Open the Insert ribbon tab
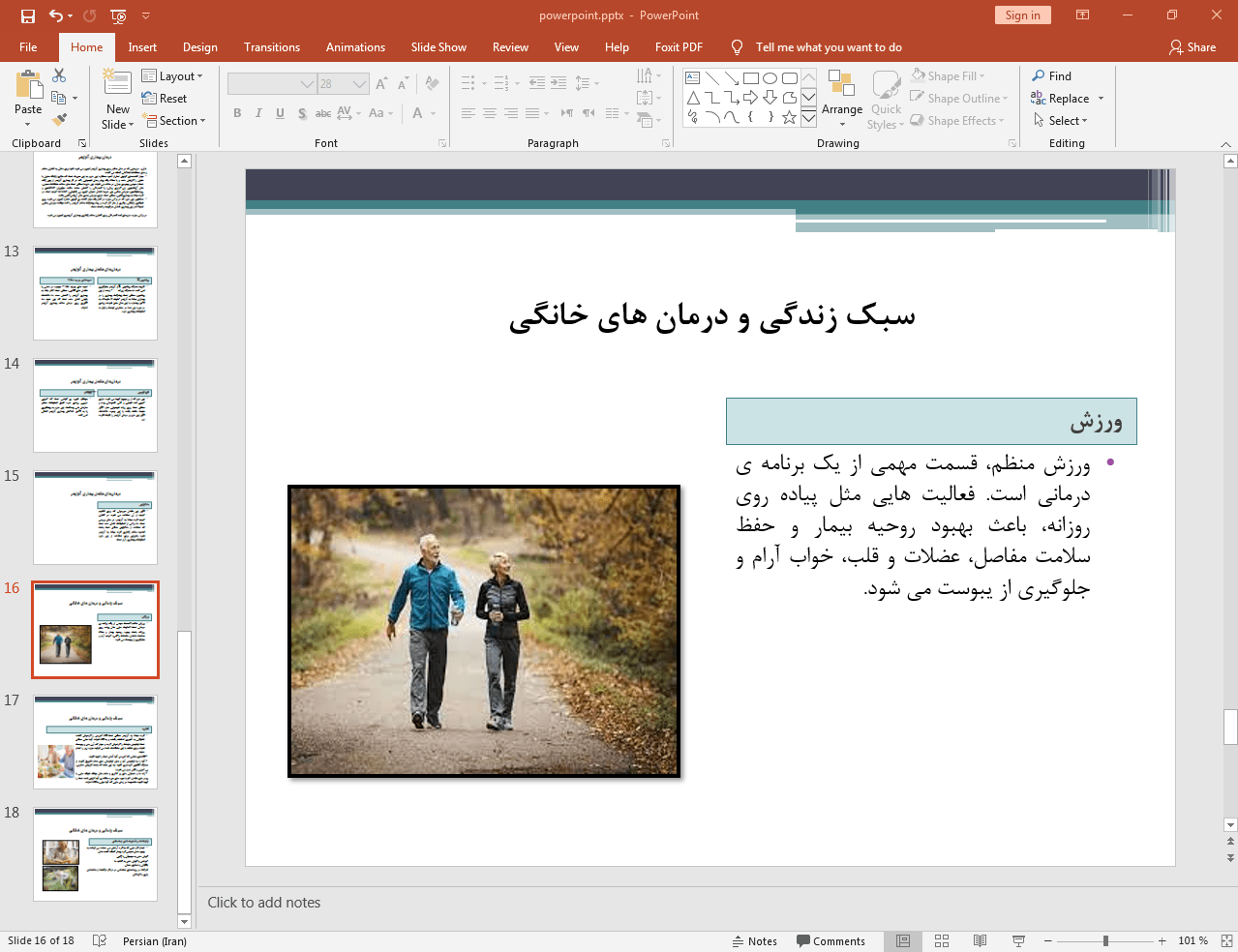1238x952 pixels. tap(142, 46)
